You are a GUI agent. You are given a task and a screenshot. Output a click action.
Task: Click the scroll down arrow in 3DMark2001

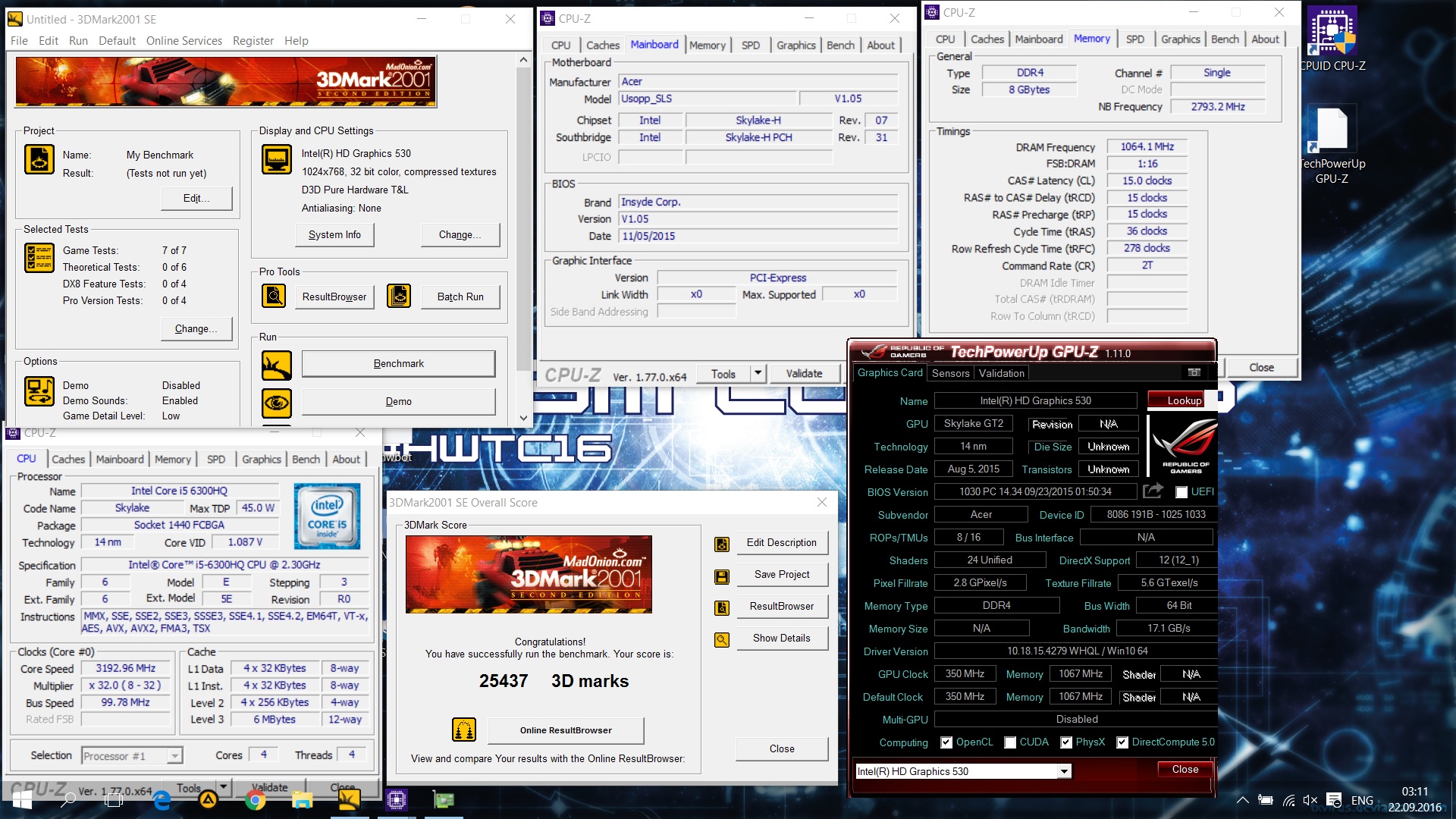point(523,418)
